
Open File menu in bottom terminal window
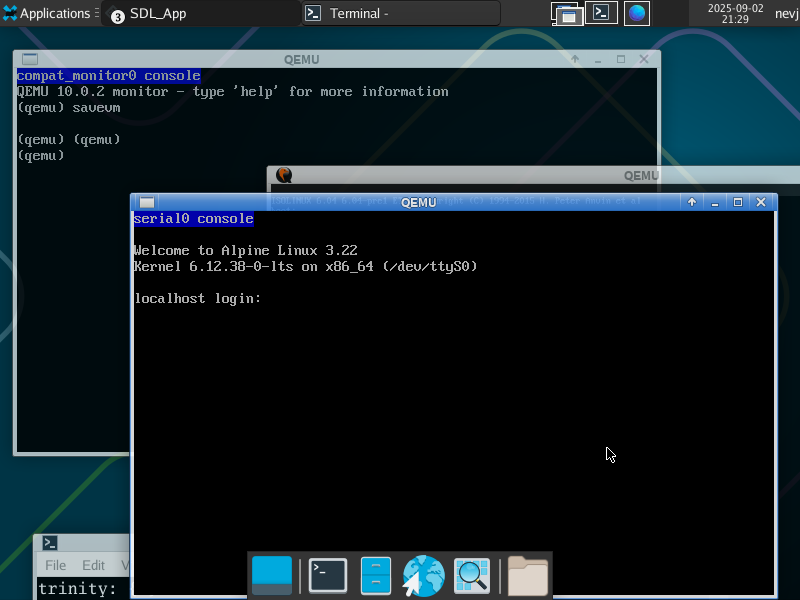(x=55, y=565)
